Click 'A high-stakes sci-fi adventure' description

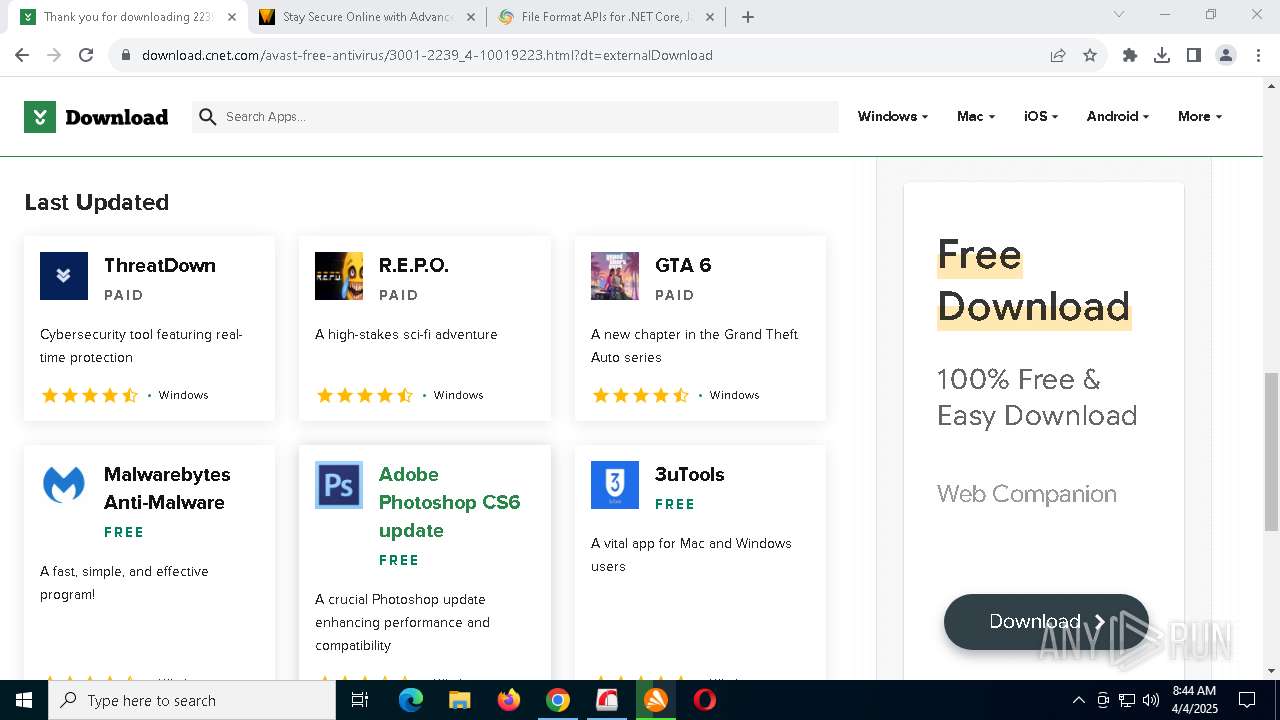[406, 334]
